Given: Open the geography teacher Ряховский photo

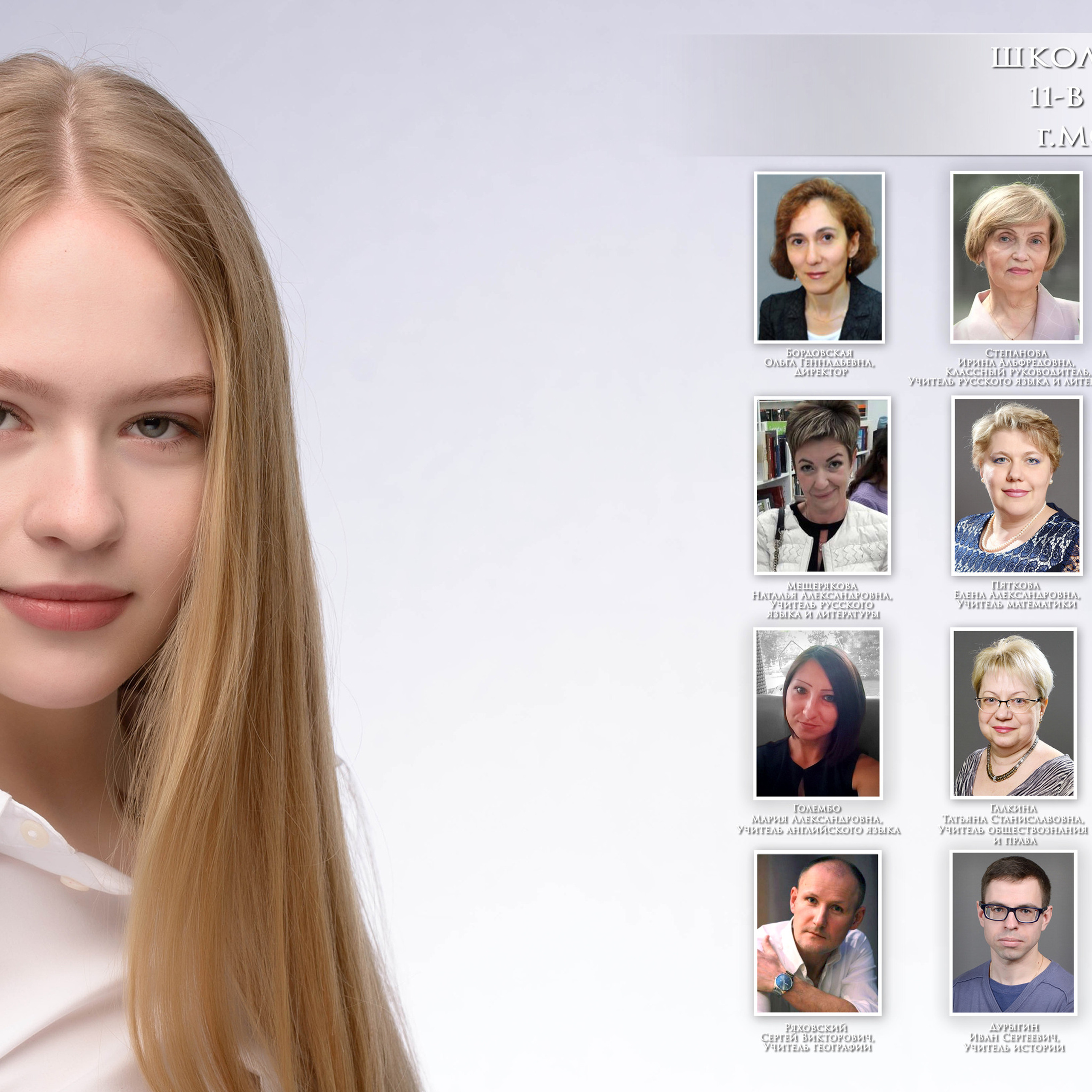Looking at the screenshot, I should pyautogui.click(x=817, y=933).
